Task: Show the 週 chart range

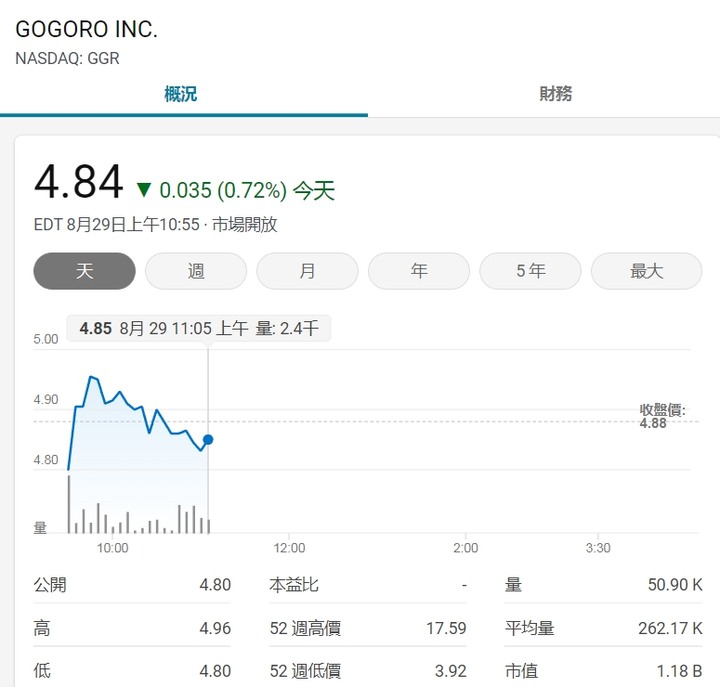Action: [196, 271]
